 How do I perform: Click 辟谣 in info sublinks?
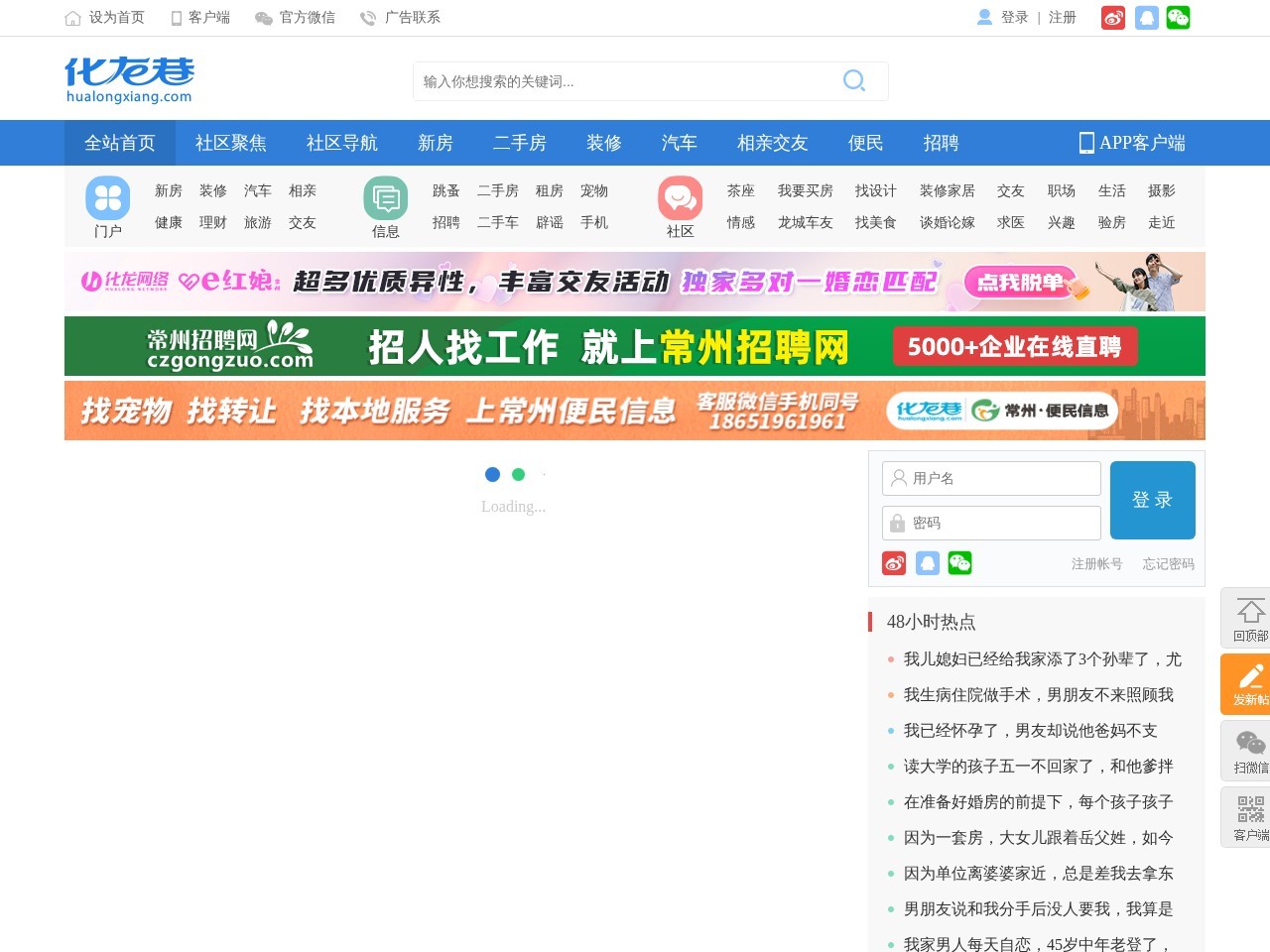(x=550, y=223)
